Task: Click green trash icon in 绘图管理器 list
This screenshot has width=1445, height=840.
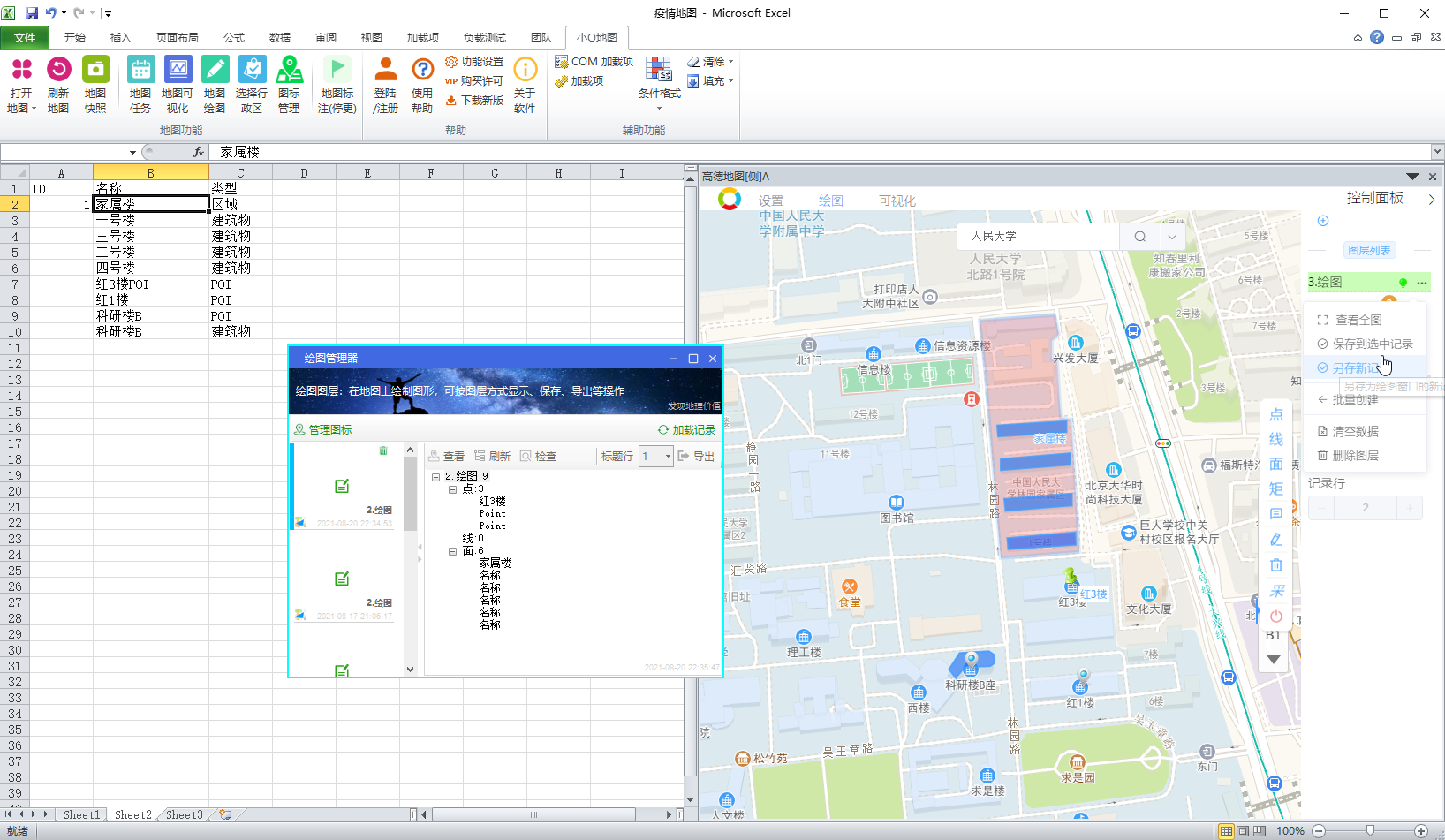Action: coord(383,450)
